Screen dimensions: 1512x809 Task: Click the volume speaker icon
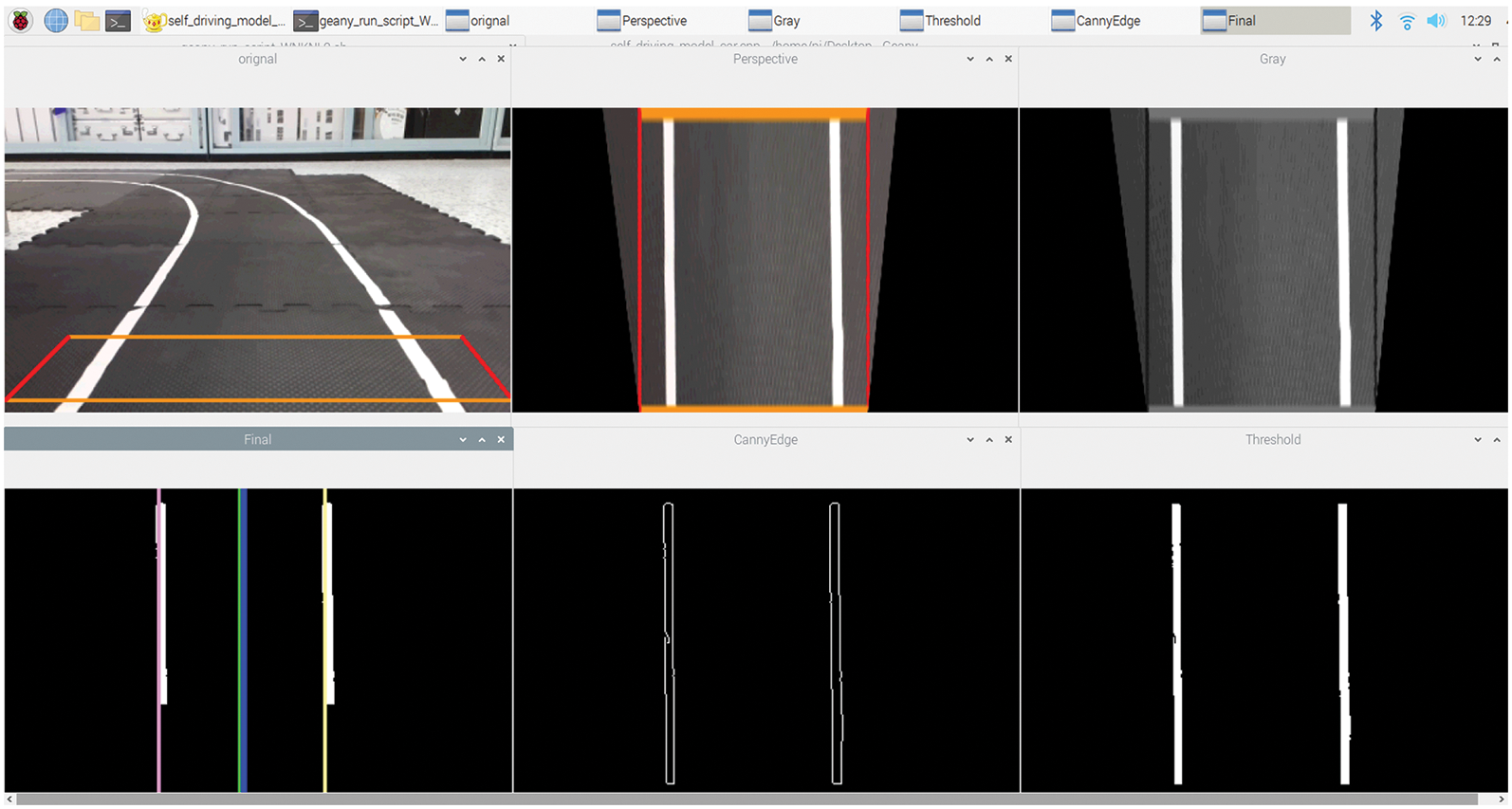coord(1436,20)
